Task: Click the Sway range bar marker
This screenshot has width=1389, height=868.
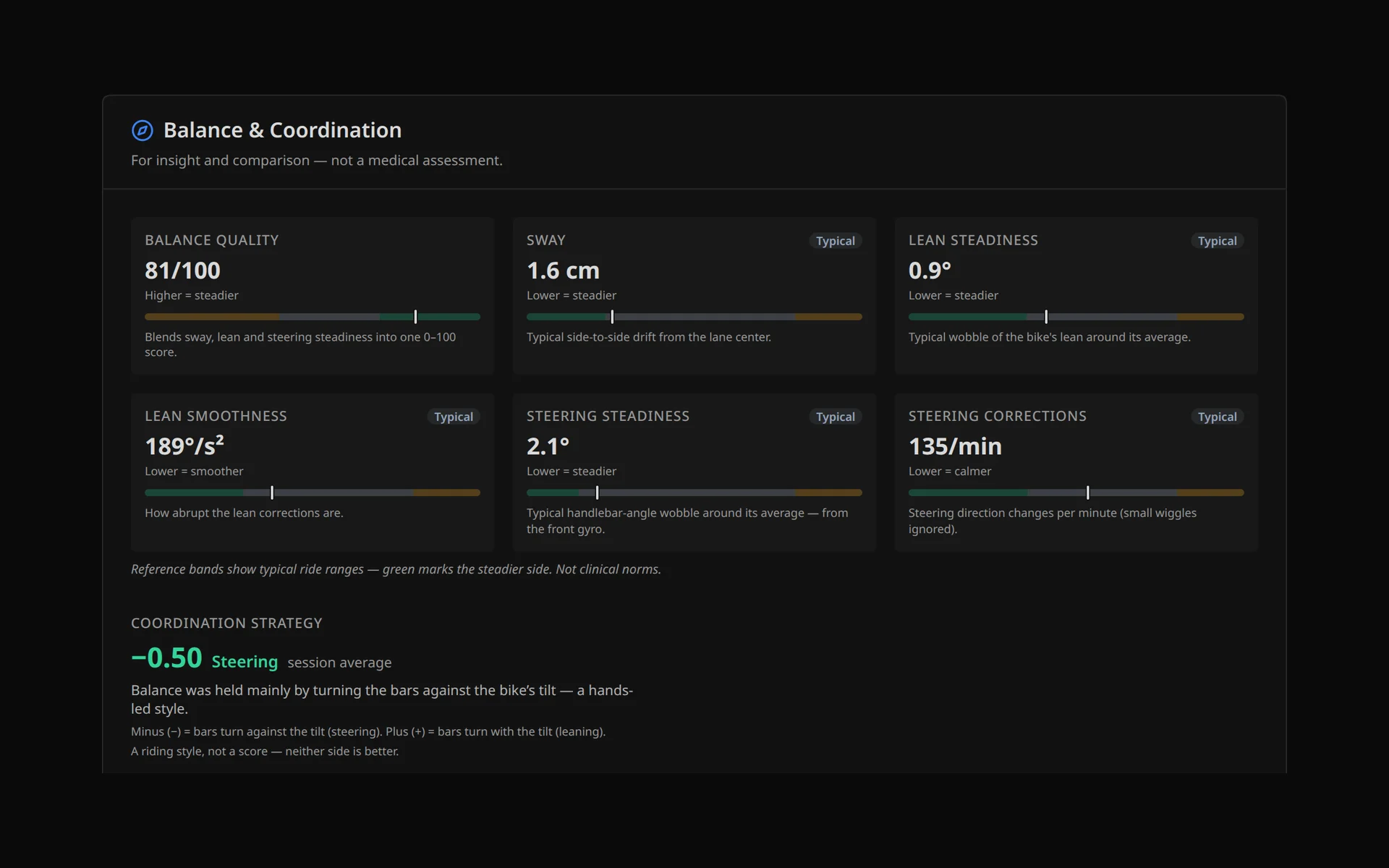Action: coord(612,317)
